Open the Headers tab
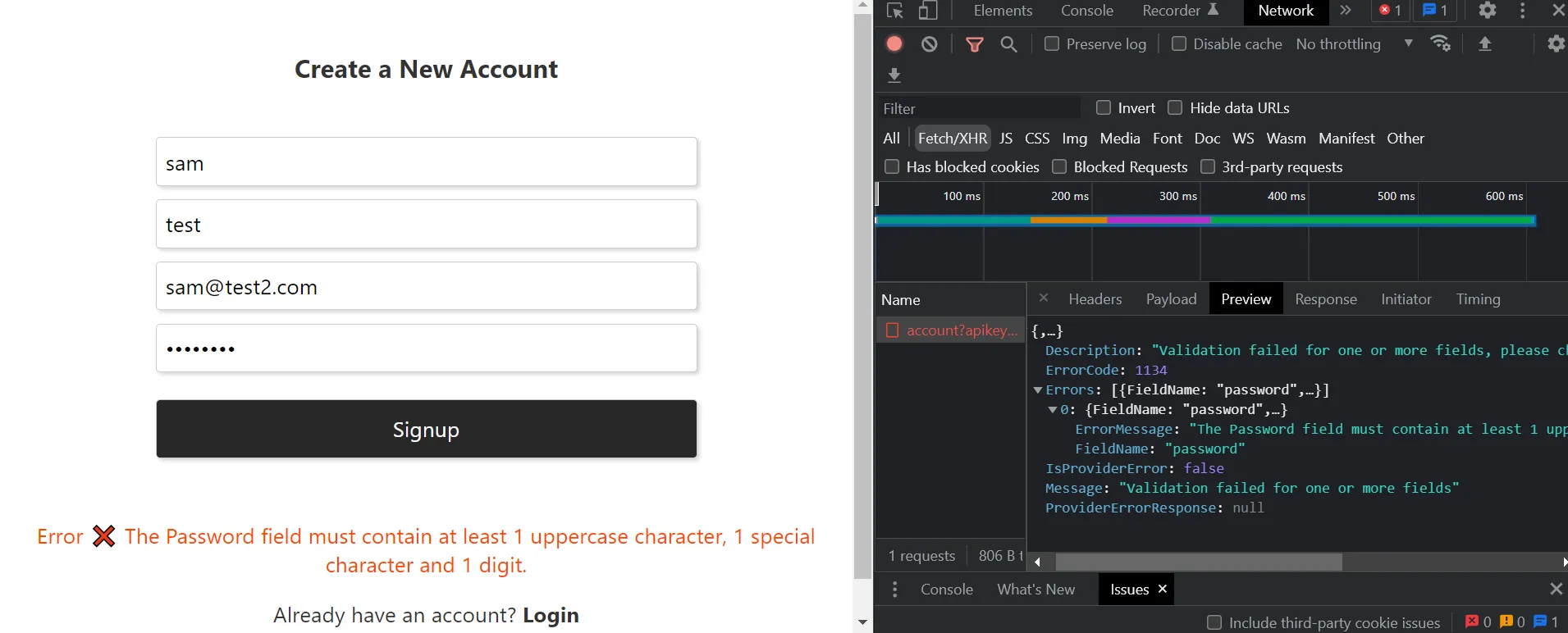Viewport: 1568px width, 633px height. (x=1095, y=299)
